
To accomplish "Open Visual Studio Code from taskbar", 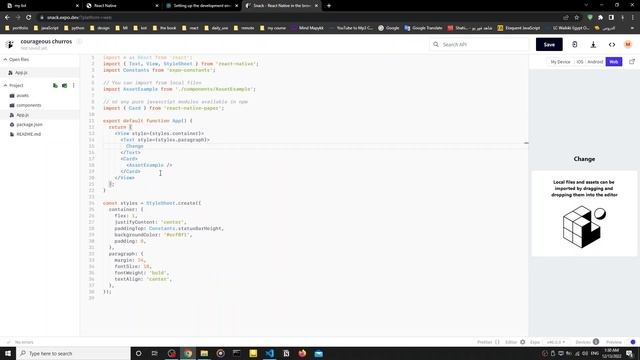I will [269, 353].
